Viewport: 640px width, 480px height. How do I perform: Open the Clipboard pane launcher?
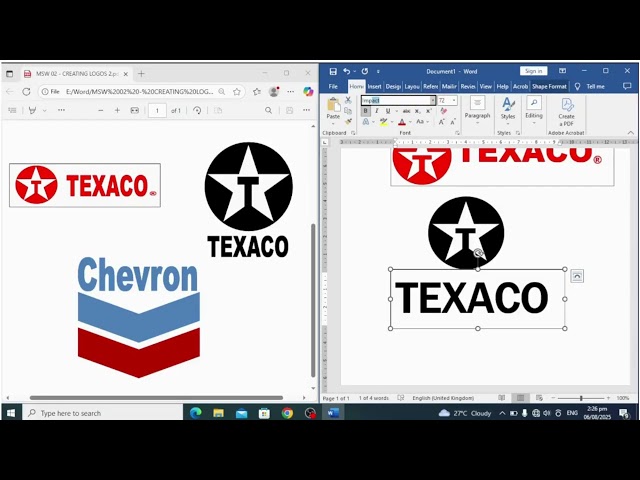click(353, 133)
